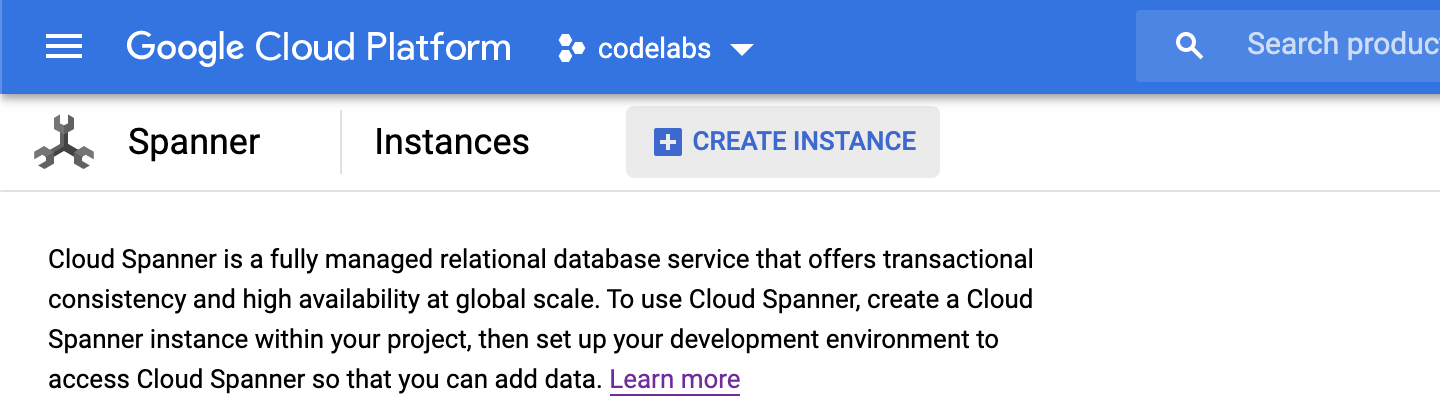Image resolution: width=1440 pixels, height=414 pixels.
Task: Click the divider between Spanner and Instances
Action: [x=341, y=142]
